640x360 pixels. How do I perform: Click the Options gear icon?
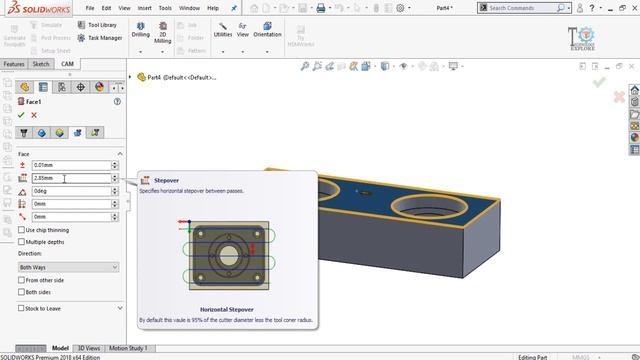[400, 8]
